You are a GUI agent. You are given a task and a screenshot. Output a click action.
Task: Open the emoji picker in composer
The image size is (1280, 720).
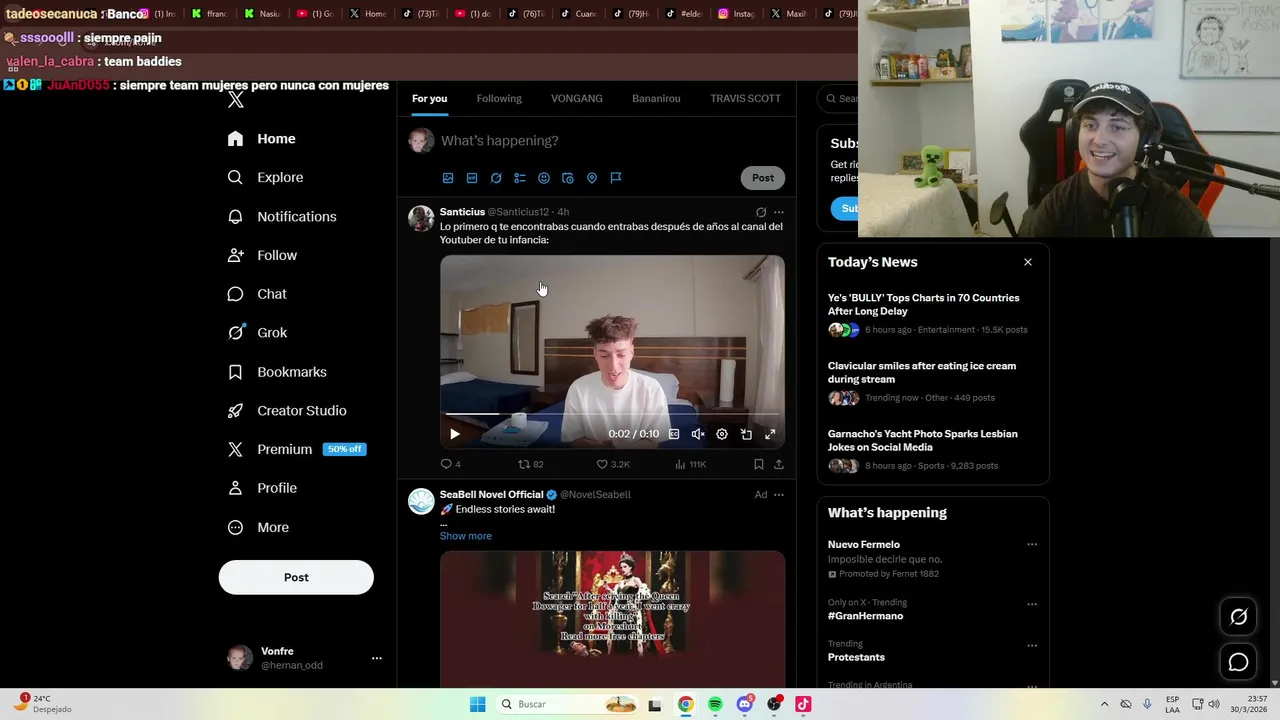click(544, 178)
